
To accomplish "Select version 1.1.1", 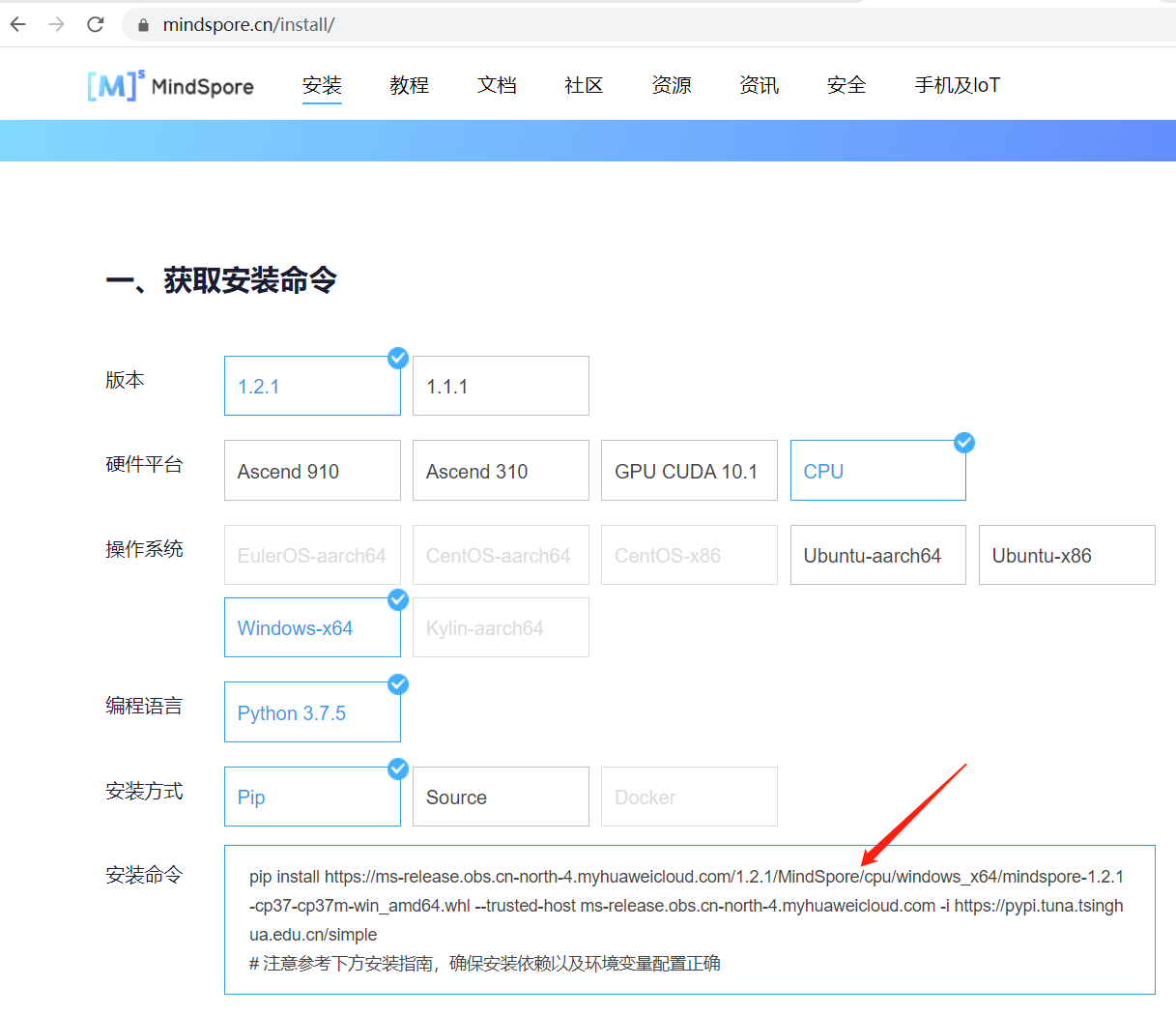I will tap(501, 386).
